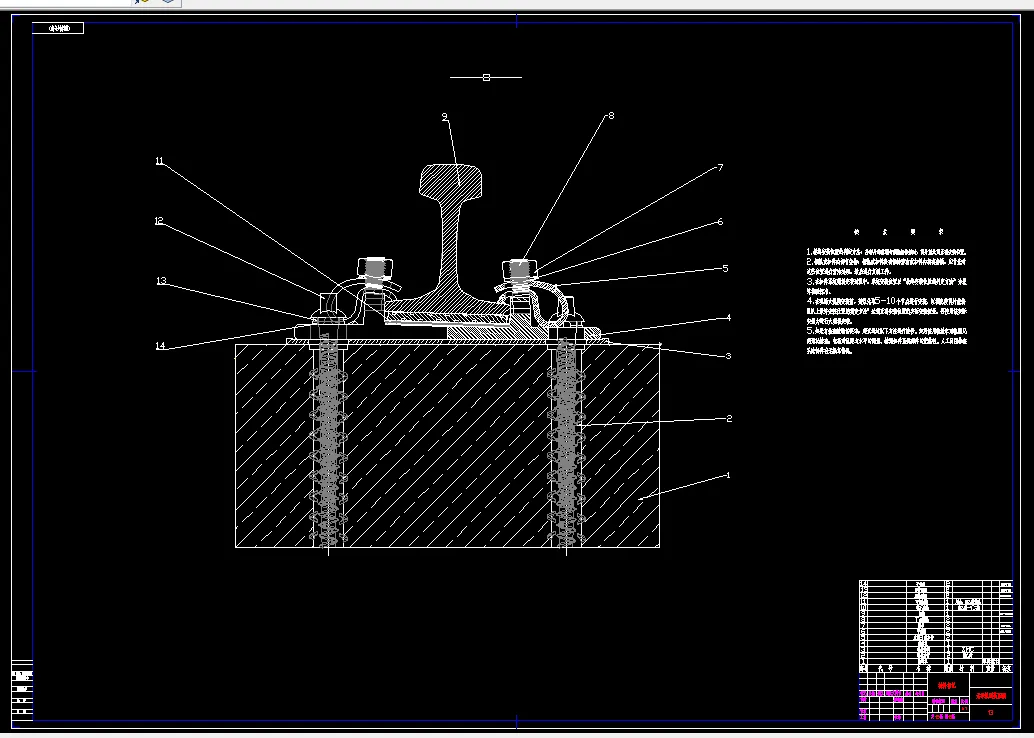Image resolution: width=1034 pixels, height=738 pixels.
Task: Select part balloon number 13
Action: (161, 281)
